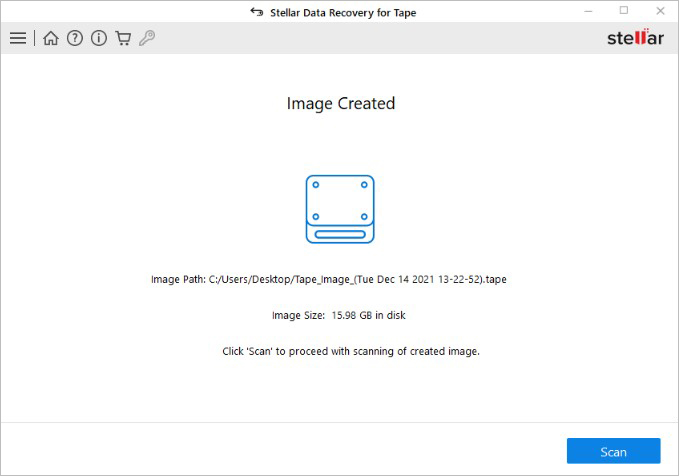Screen dimensions: 679x476
Task: Click the blue disk drive image icon
Action: click(340, 209)
